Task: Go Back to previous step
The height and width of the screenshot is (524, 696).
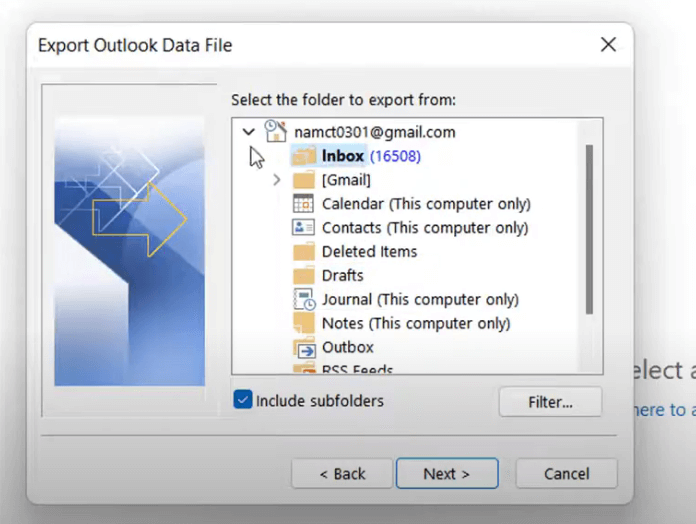Action: [x=341, y=473]
